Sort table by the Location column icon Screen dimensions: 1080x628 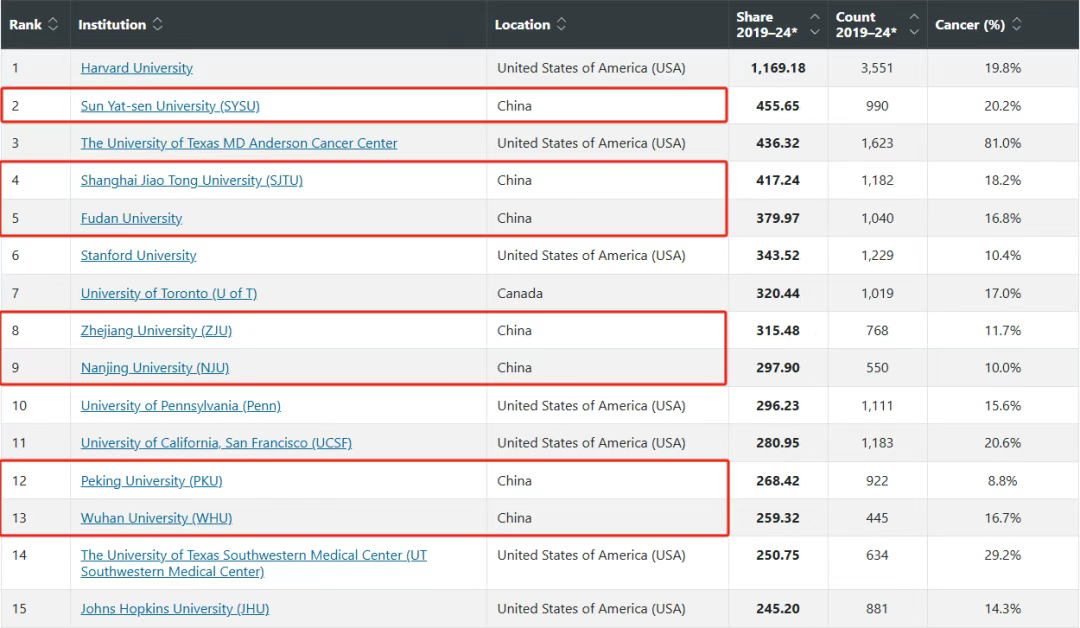point(561,25)
